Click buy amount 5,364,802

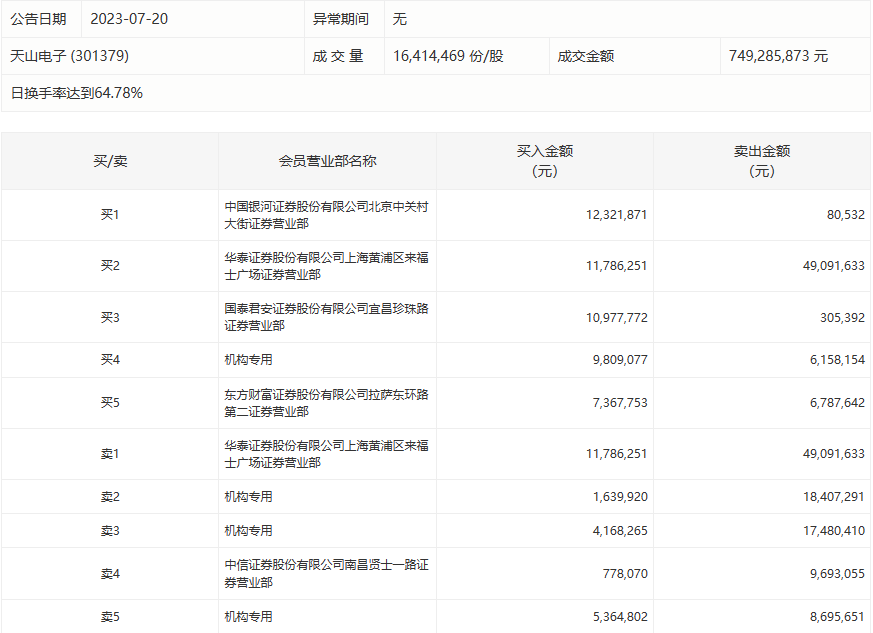(x=620, y=616)
